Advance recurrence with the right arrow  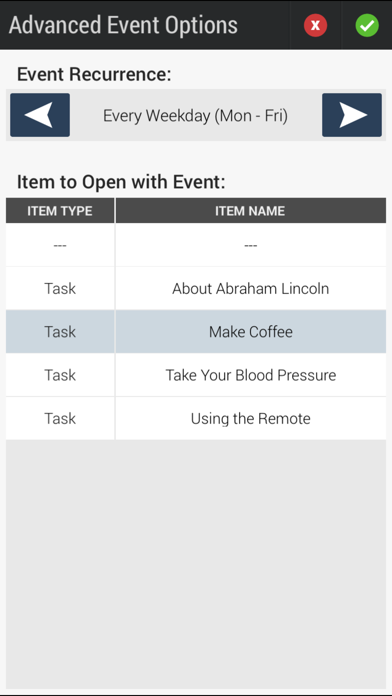(x=352, y=115)
